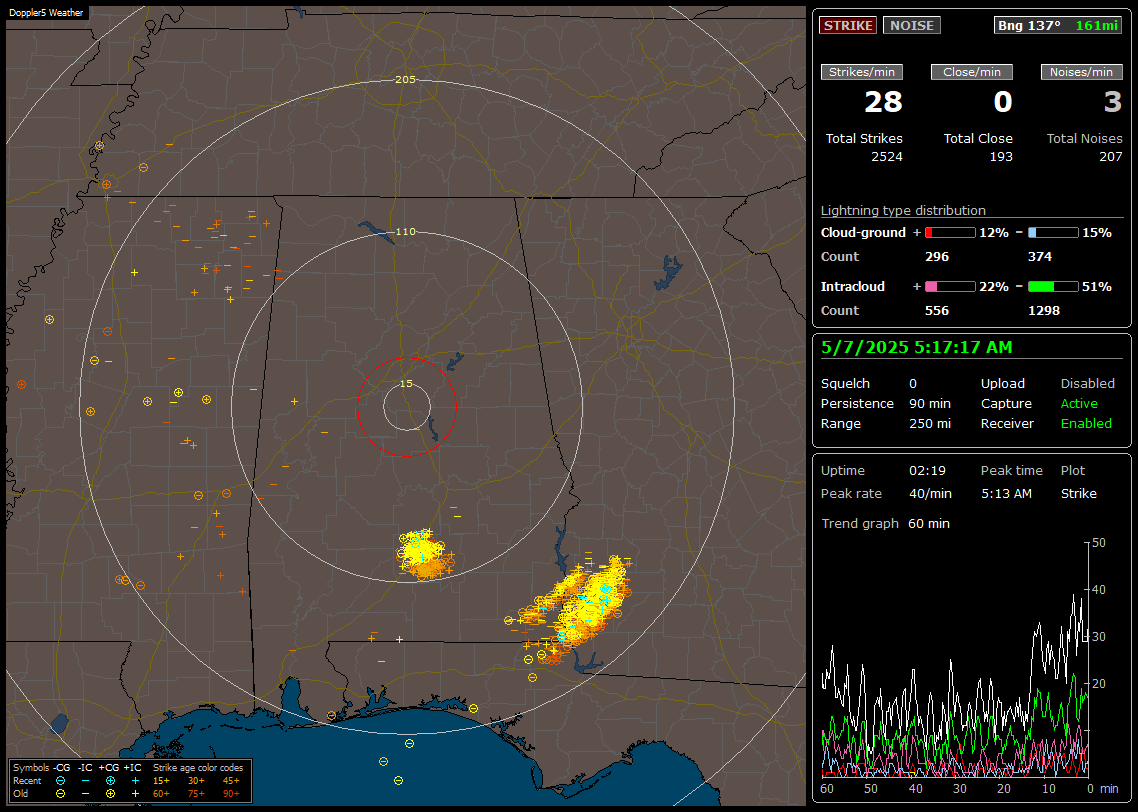Click the 15 range ring label
1138x812 pixels.
(x=406, y=384)
